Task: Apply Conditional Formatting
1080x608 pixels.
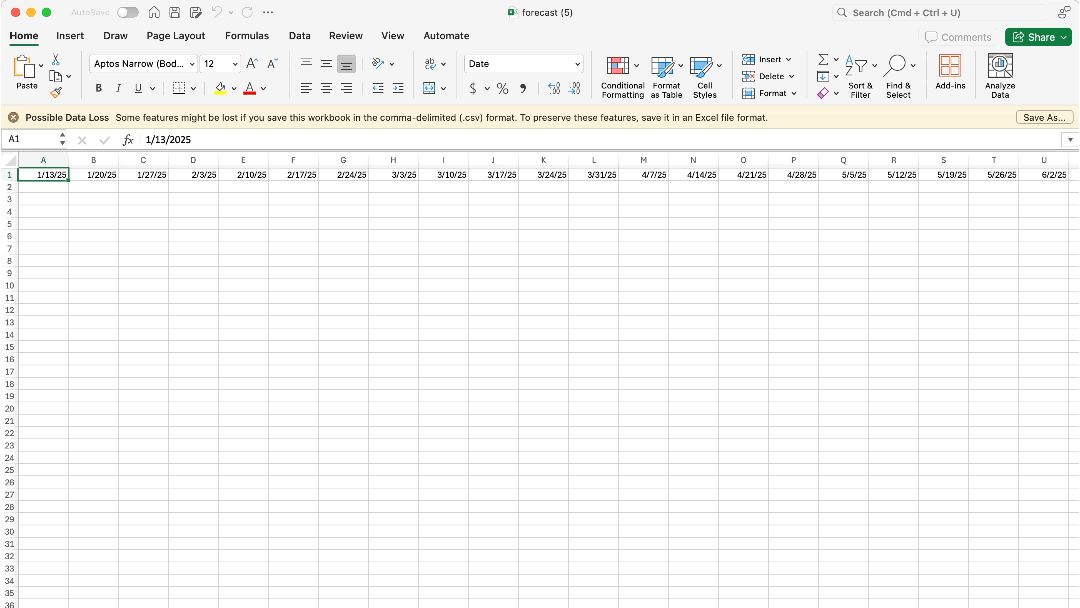Action: click(621, 73)
